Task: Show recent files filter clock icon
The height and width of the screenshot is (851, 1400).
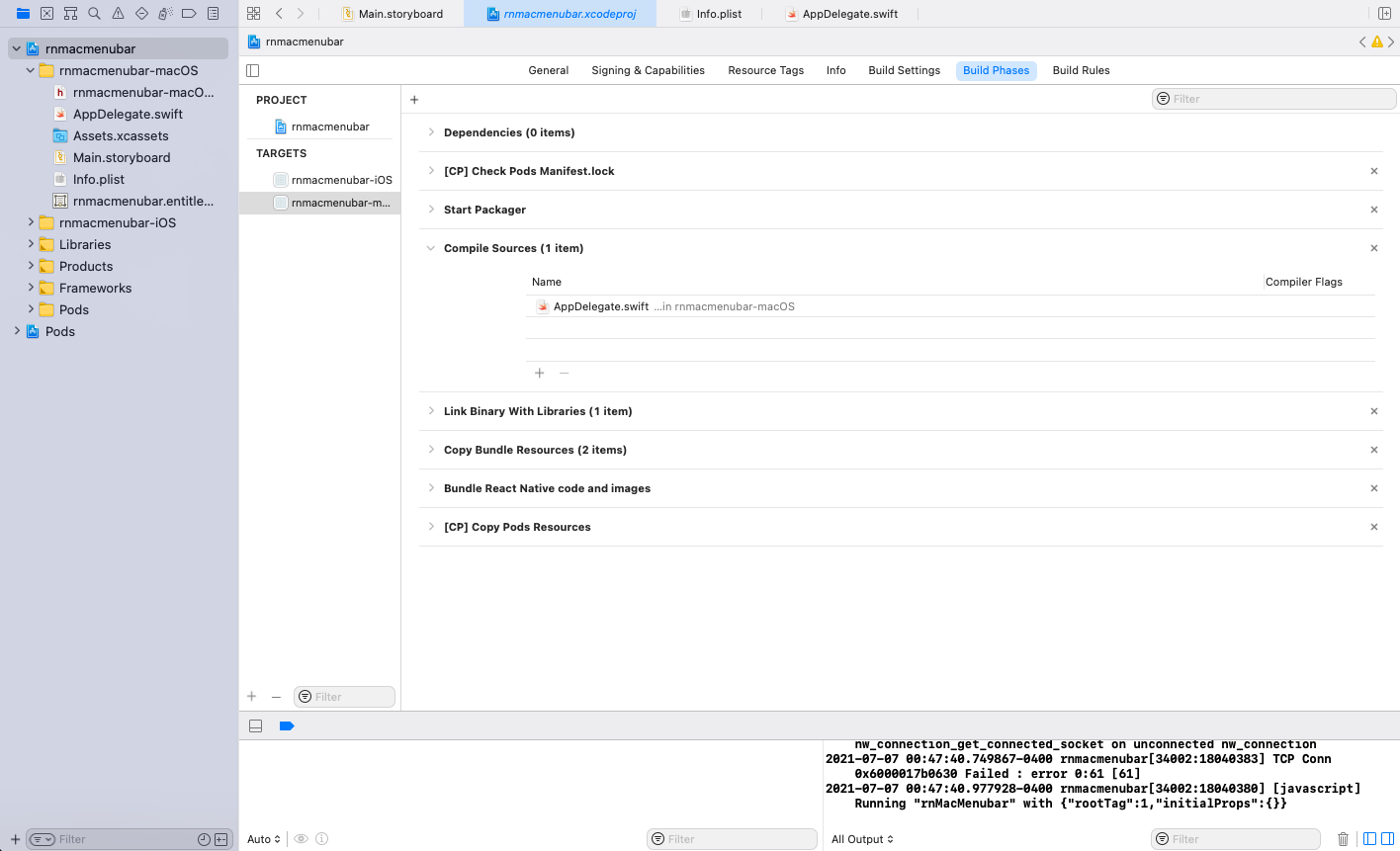Action: [204, 839]
